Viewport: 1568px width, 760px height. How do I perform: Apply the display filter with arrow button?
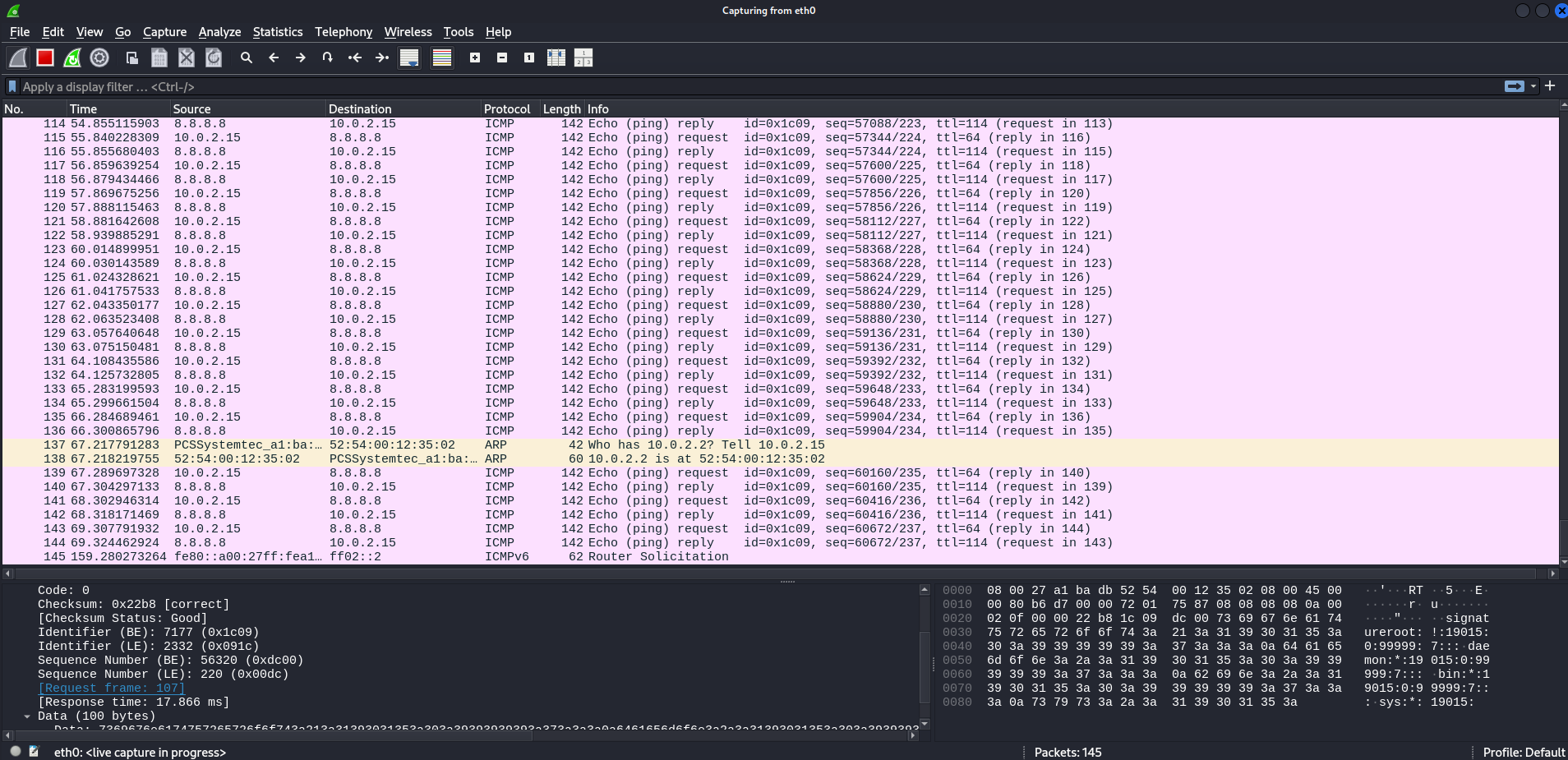(1516, 85)
